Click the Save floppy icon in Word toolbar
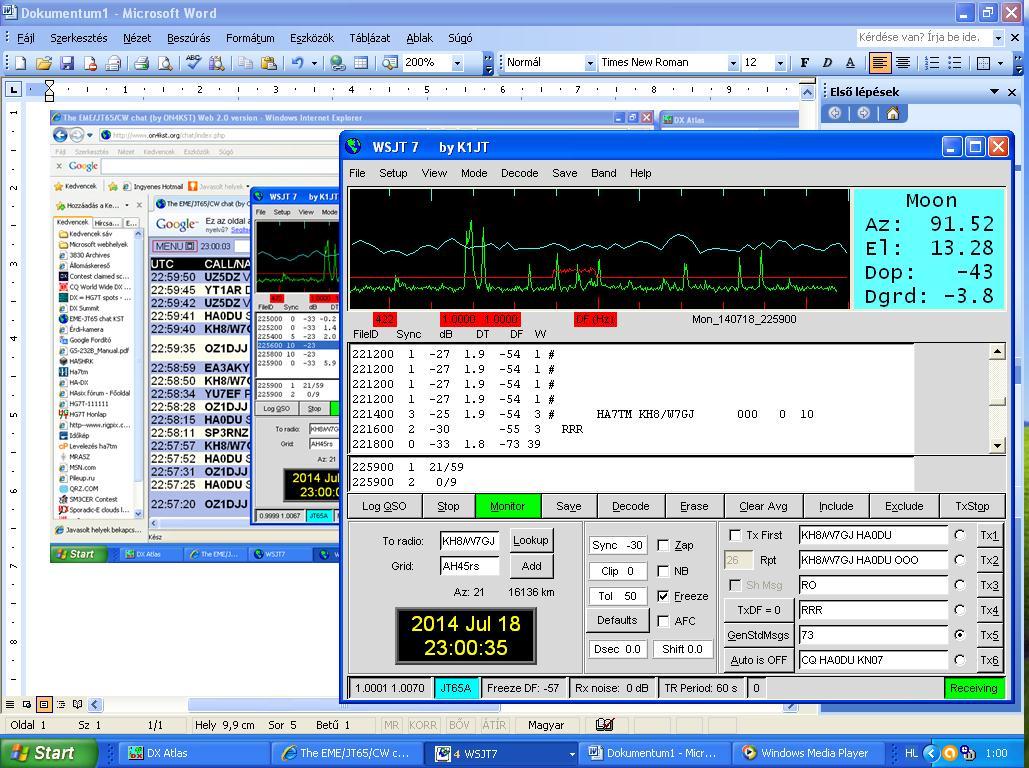 click(x=67, y=63)
